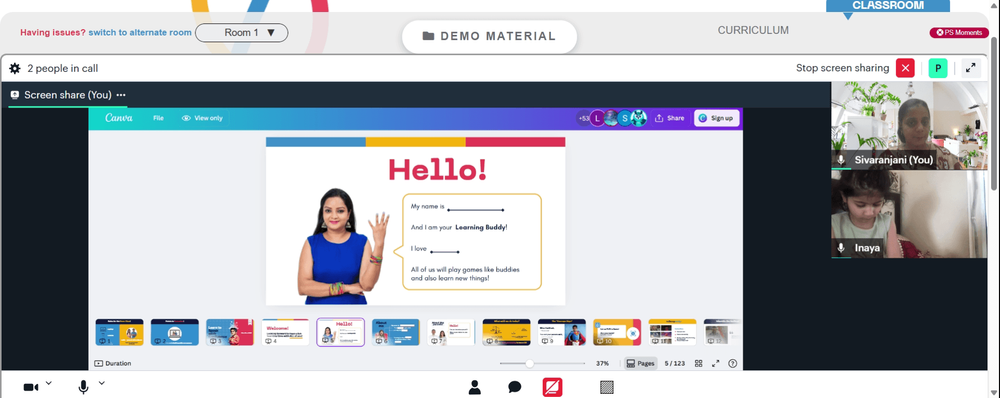Image resolution: width=1000 pixels, height=398 pixels.
Task: Open the chat bubble icon
Action: (x=515, y=387)
